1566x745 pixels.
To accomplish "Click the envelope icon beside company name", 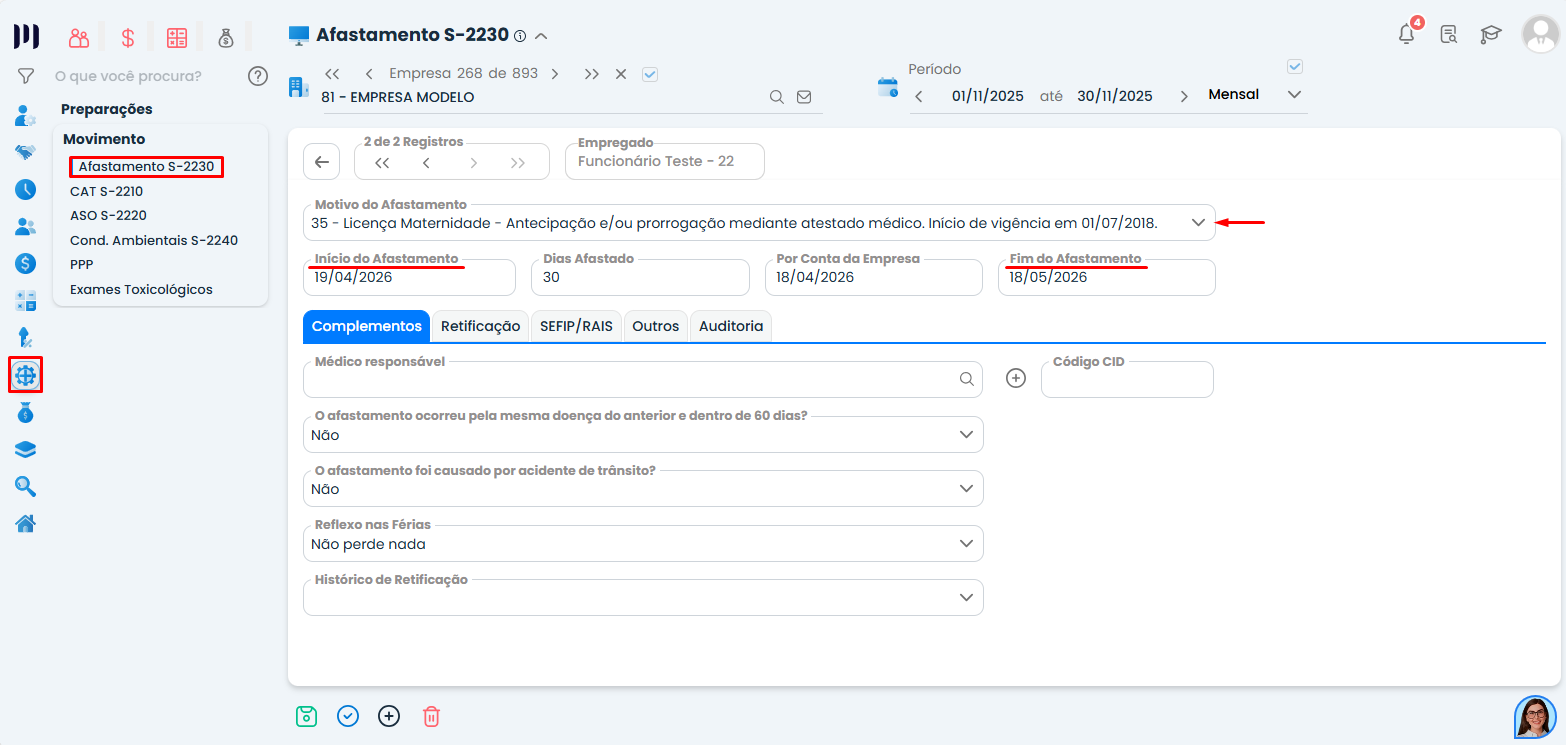I will (803, 97).
